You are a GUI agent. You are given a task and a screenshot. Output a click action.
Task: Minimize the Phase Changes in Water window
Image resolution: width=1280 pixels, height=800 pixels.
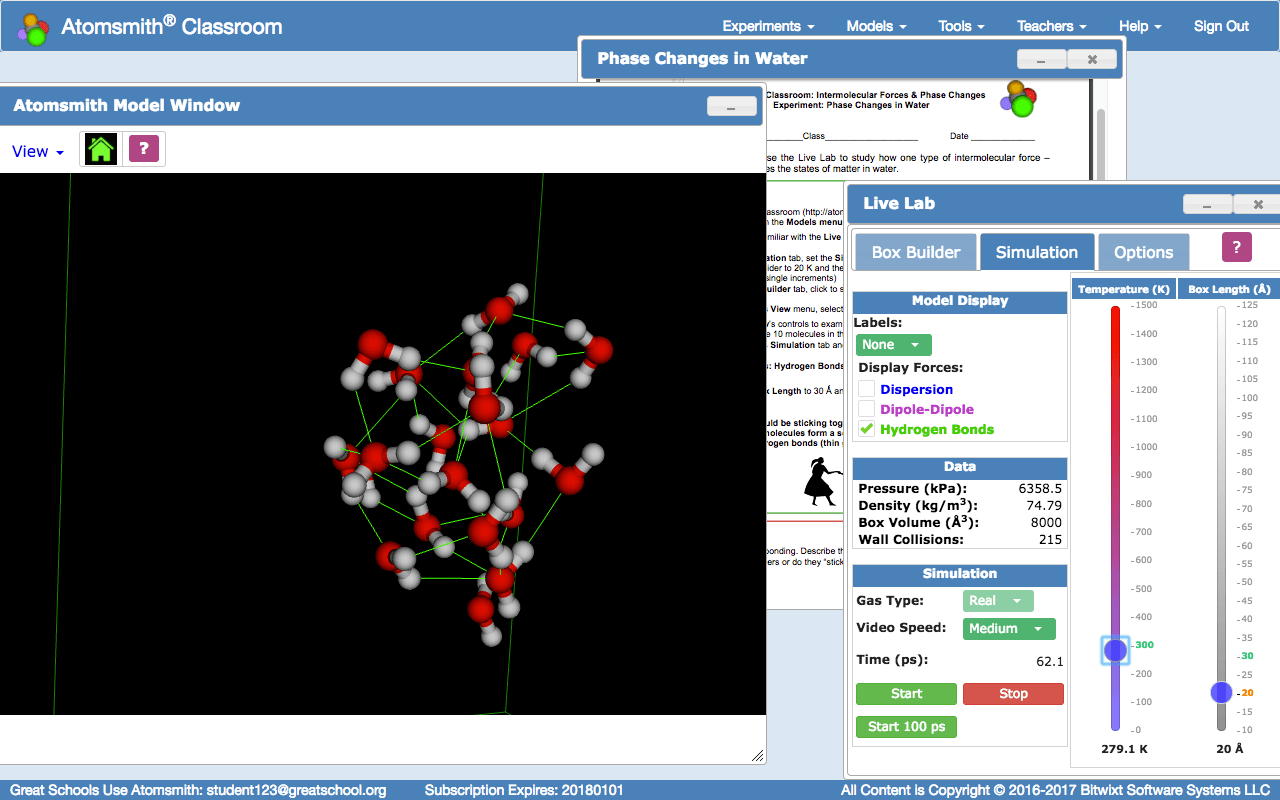click(1042, 59)
